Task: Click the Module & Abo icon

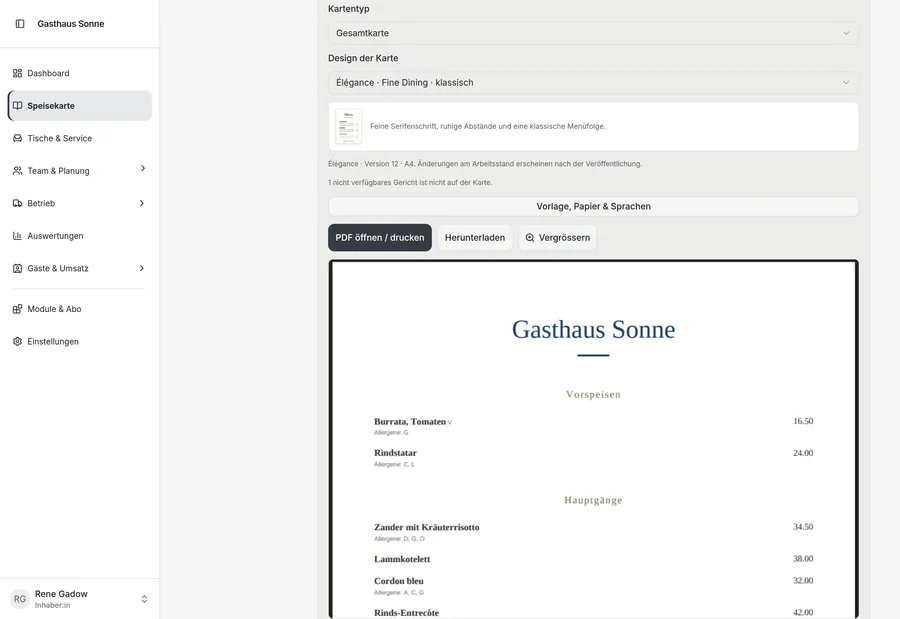Action: point(17,309)
